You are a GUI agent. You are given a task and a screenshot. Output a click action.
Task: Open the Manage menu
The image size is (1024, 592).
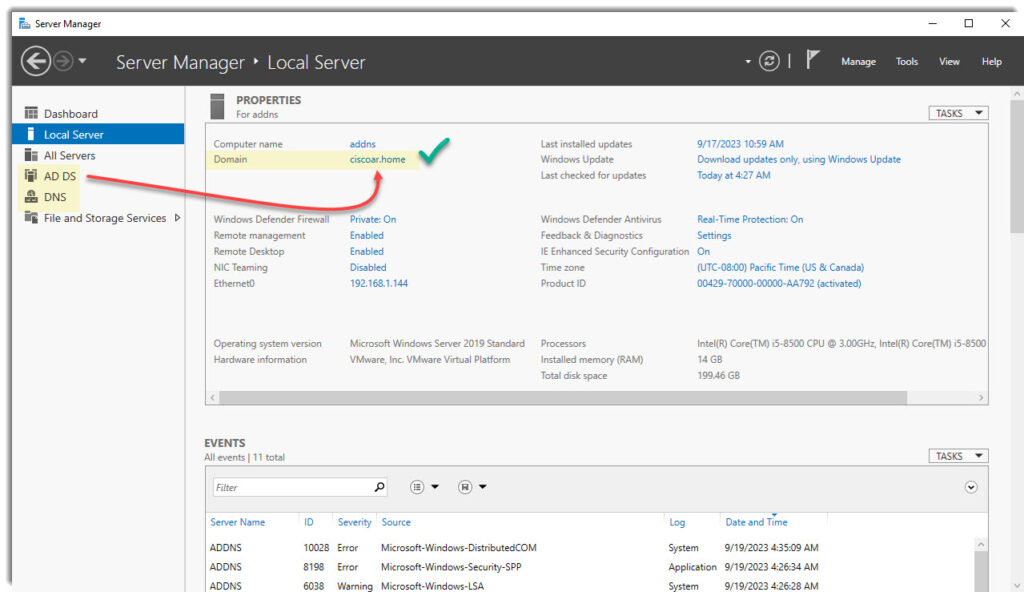[858, 61]
